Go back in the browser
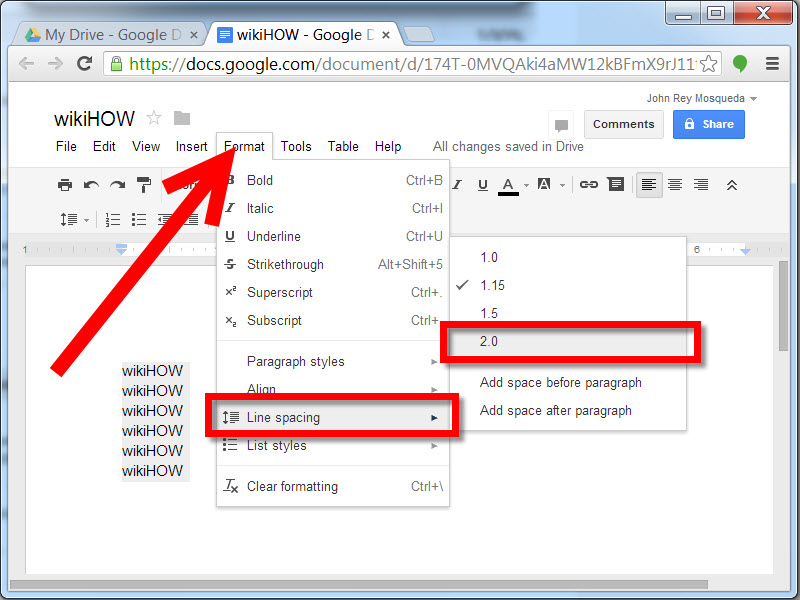The image size is (800, 600). tap(26, 63)
